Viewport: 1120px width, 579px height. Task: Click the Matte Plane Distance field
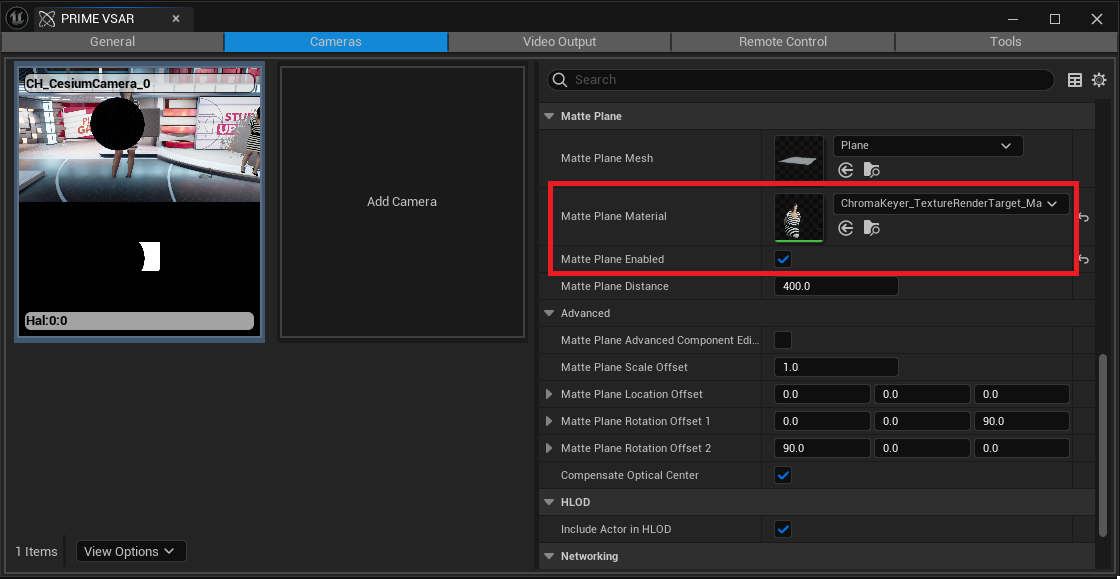836,287
